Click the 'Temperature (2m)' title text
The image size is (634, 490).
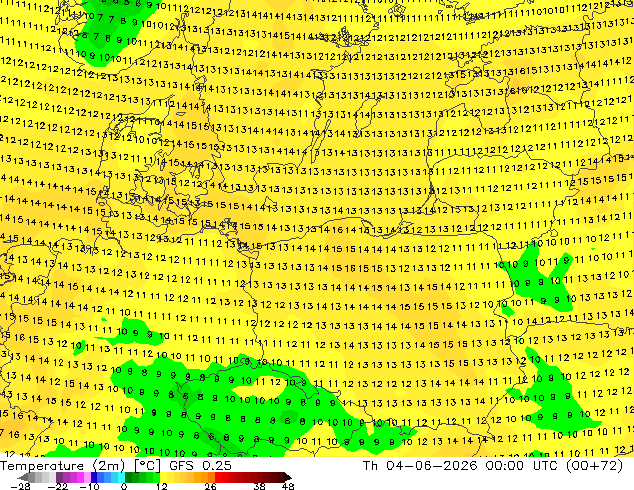pyautogui.click(x=62, y=466)
